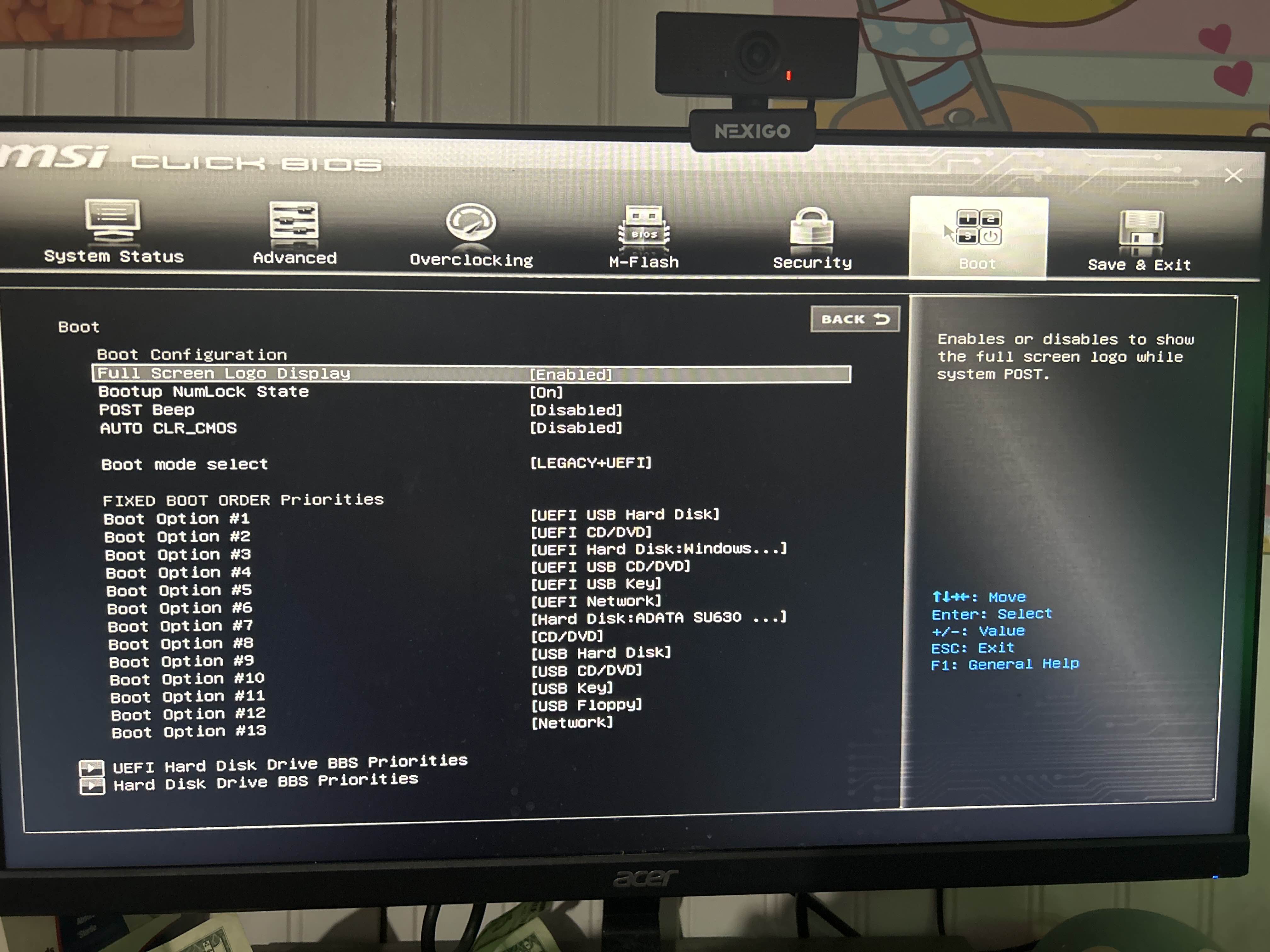
Task: Open the Overclocking gauge icon
Action: [x=471, y=222]
